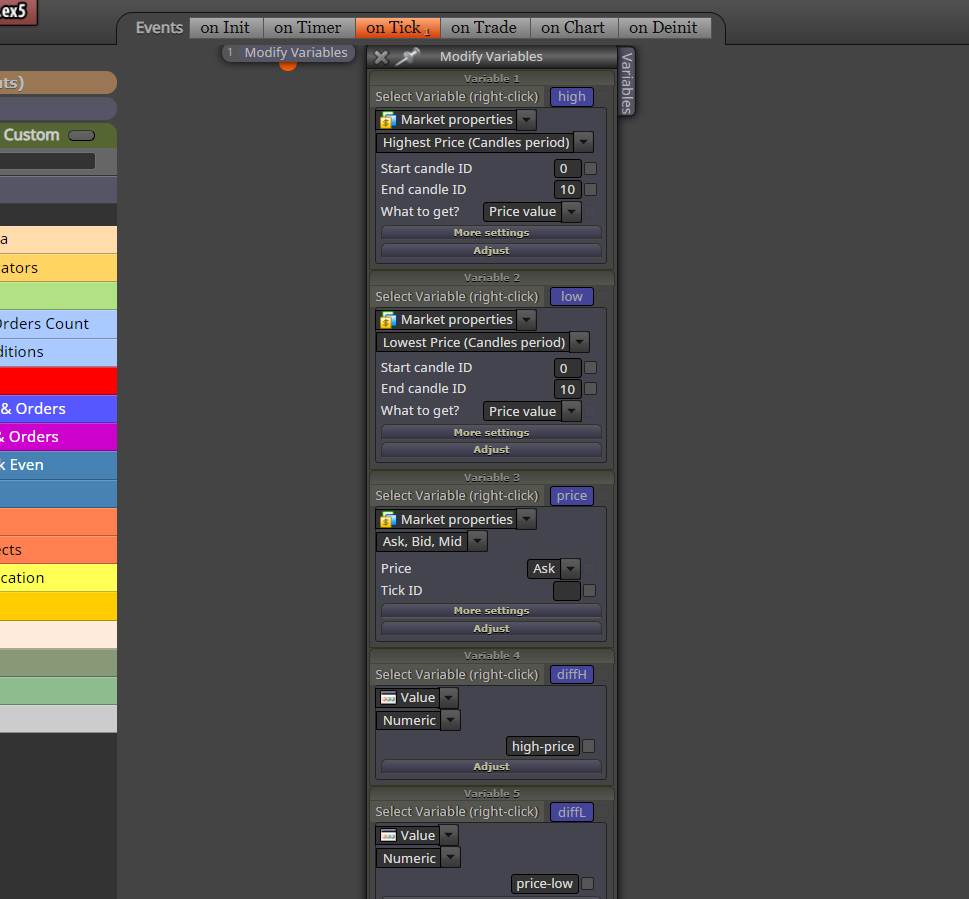Switch to the on Timer event tab

(308, 28)
